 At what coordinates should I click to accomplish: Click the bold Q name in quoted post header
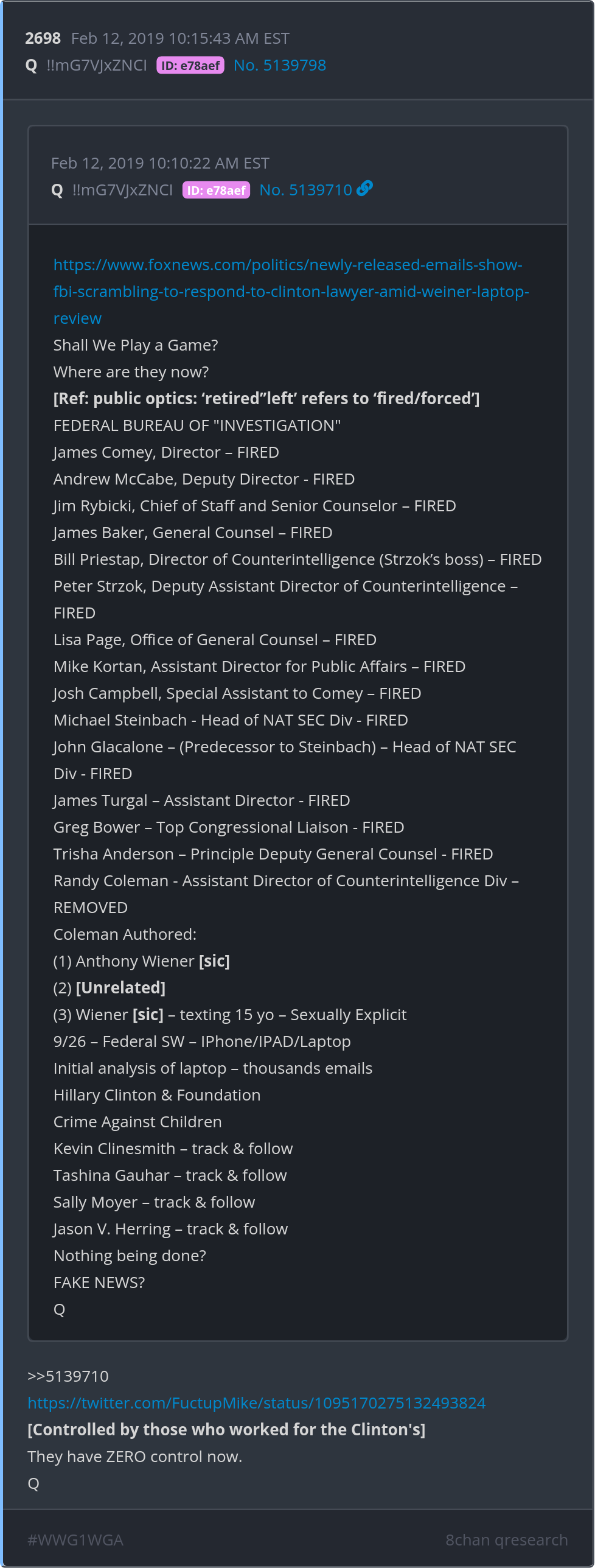pos(57,190)
